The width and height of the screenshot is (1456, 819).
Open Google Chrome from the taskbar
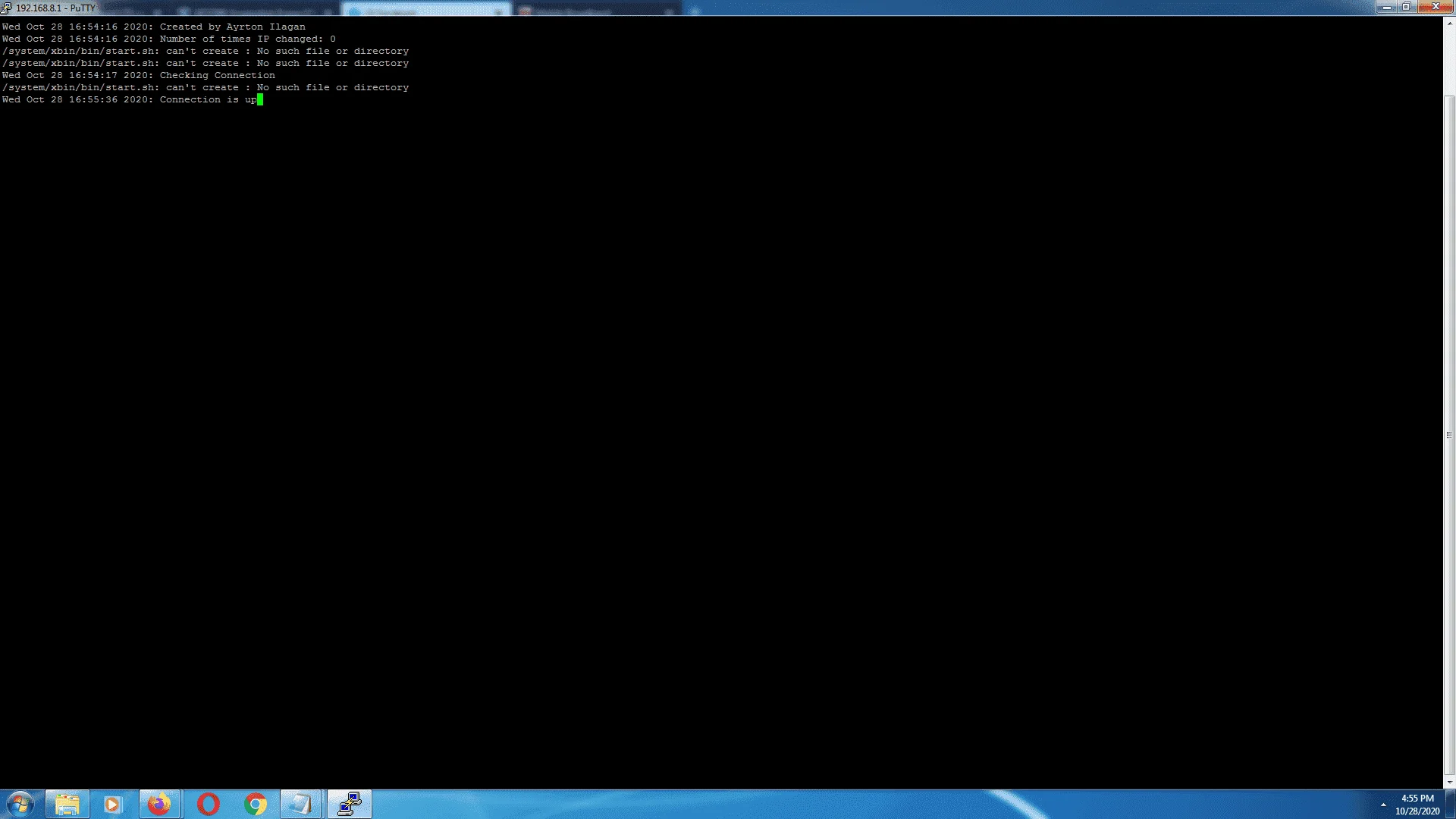point(256,804)
